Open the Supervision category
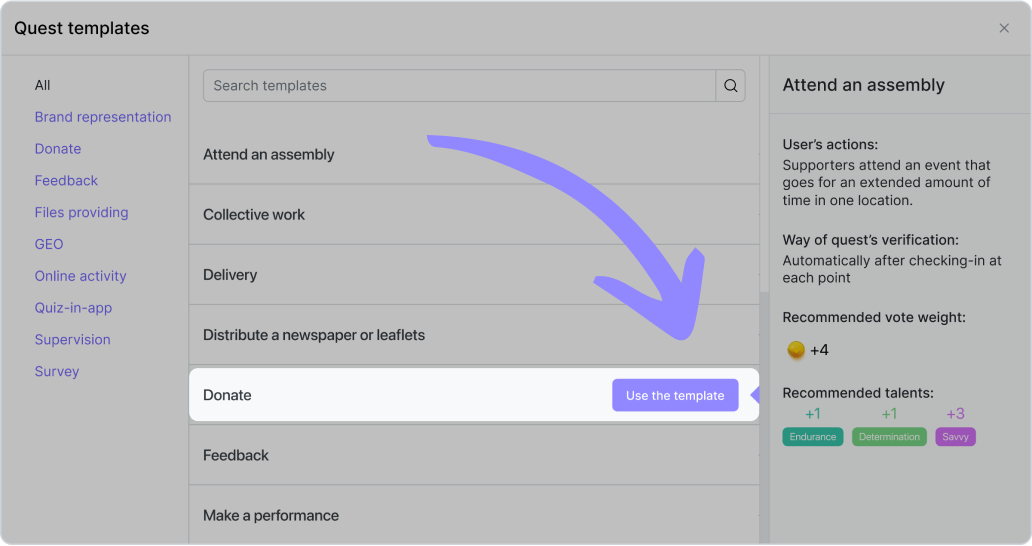The width and height of the screenshot is (1032, 546). [x=72, y=340]
